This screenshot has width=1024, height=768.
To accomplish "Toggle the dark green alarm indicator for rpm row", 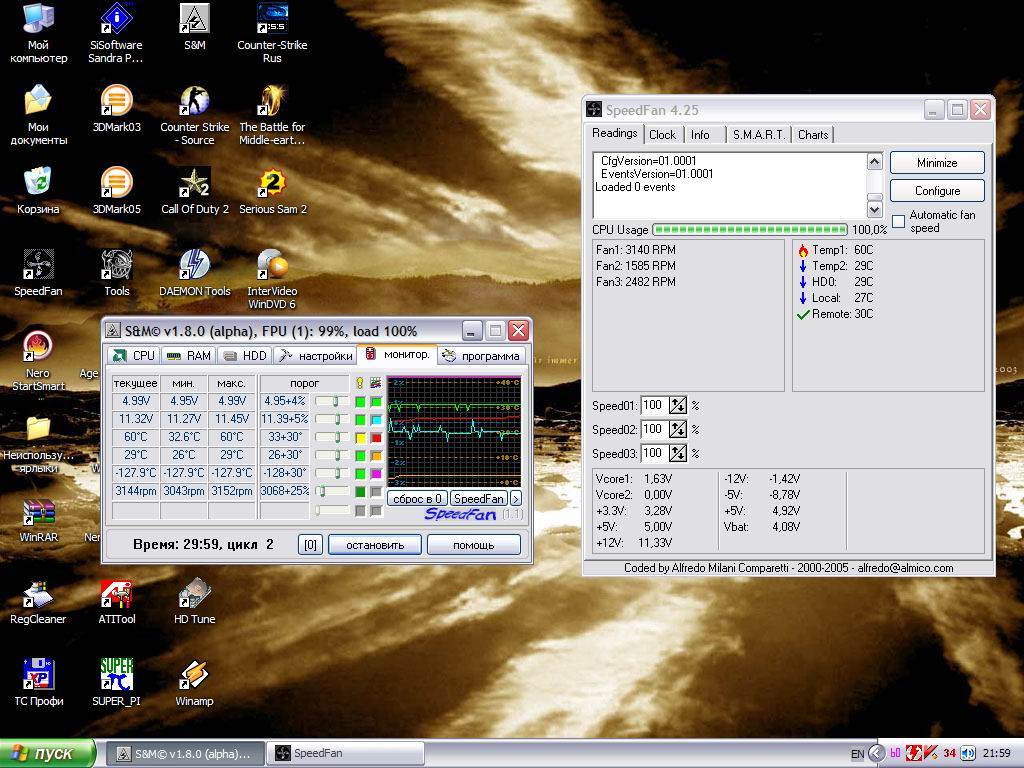I will 360,492.
